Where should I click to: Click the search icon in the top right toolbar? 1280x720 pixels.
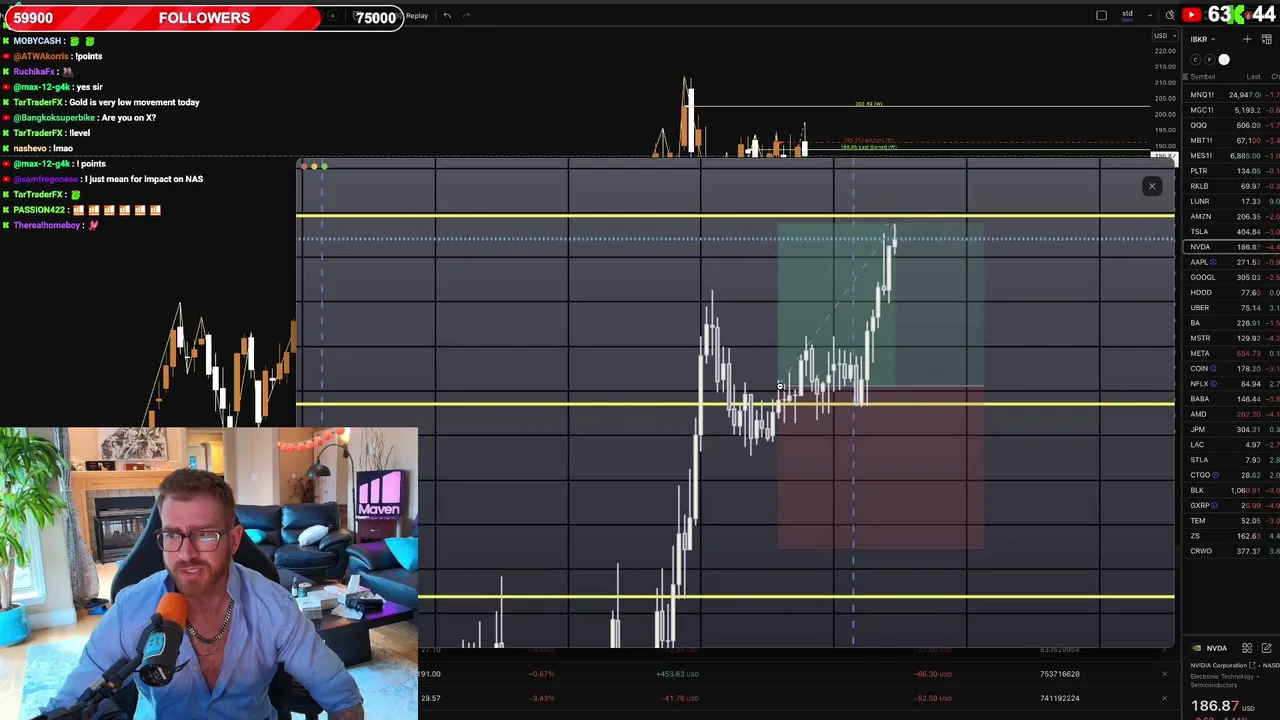pyautogui.click(x=1169, y=15)
